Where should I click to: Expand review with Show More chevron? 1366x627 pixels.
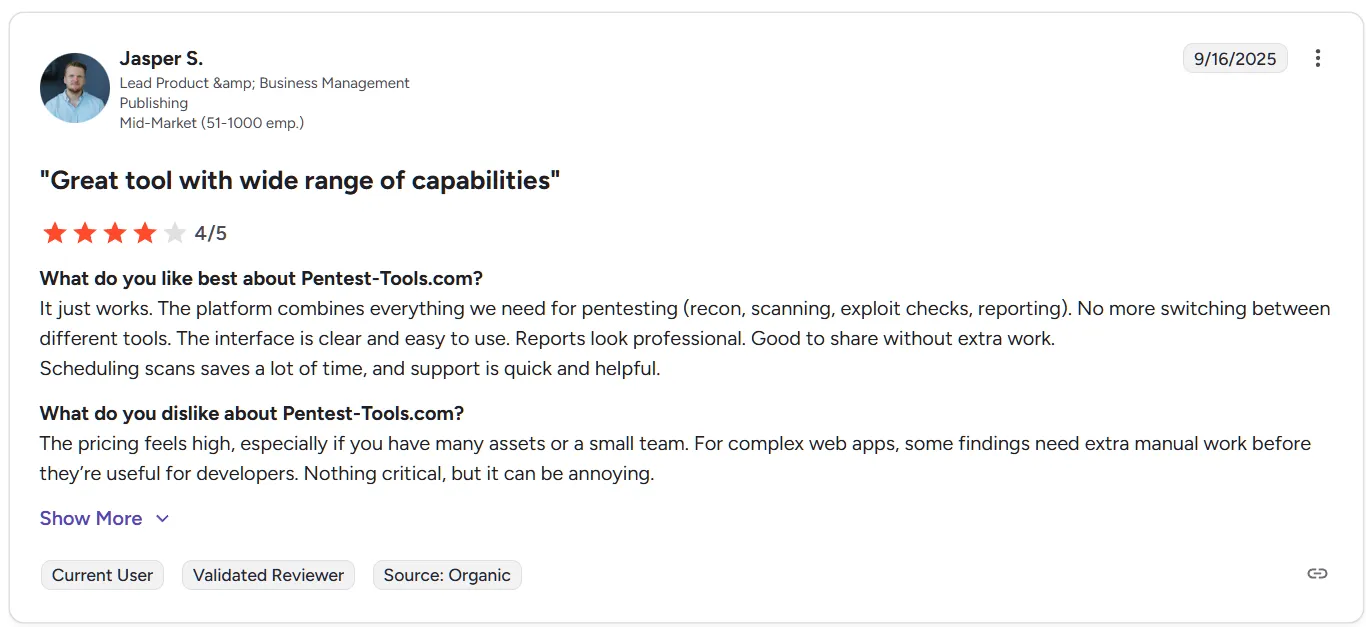[162, 518]
